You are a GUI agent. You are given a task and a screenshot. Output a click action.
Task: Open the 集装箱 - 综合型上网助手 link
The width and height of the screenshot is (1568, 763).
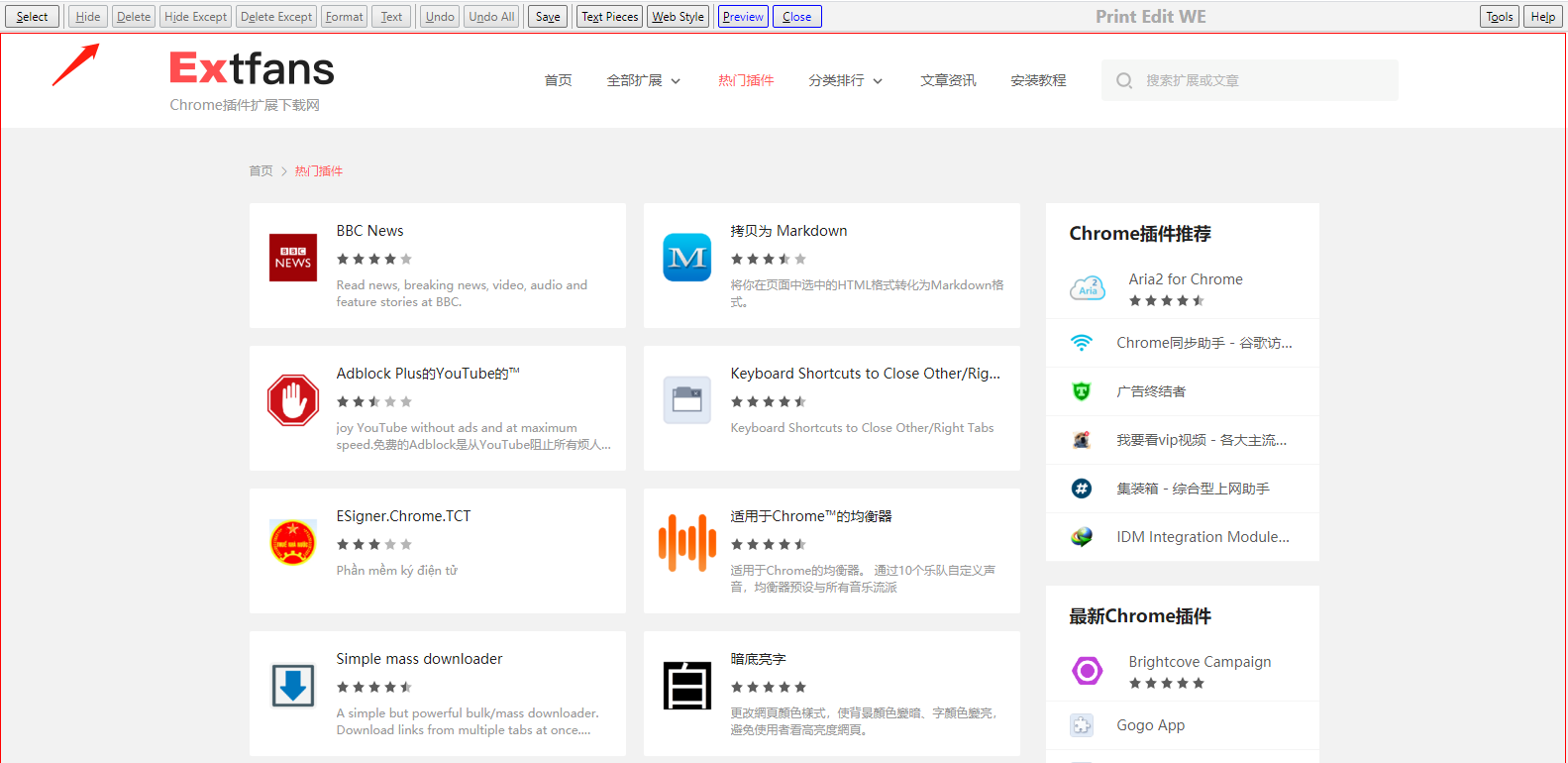click(1193, 489)
